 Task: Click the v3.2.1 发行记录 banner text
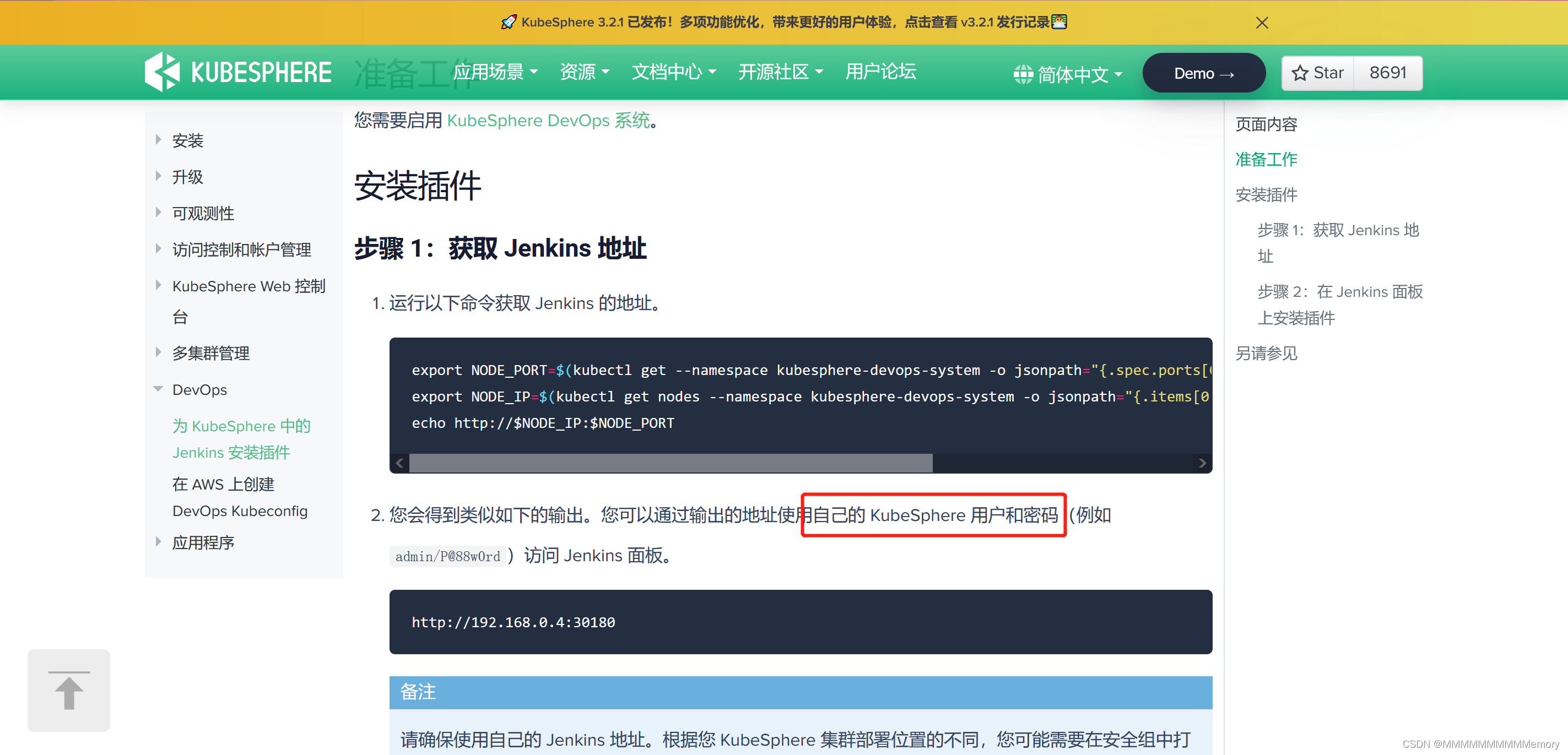pos(1005,23)
